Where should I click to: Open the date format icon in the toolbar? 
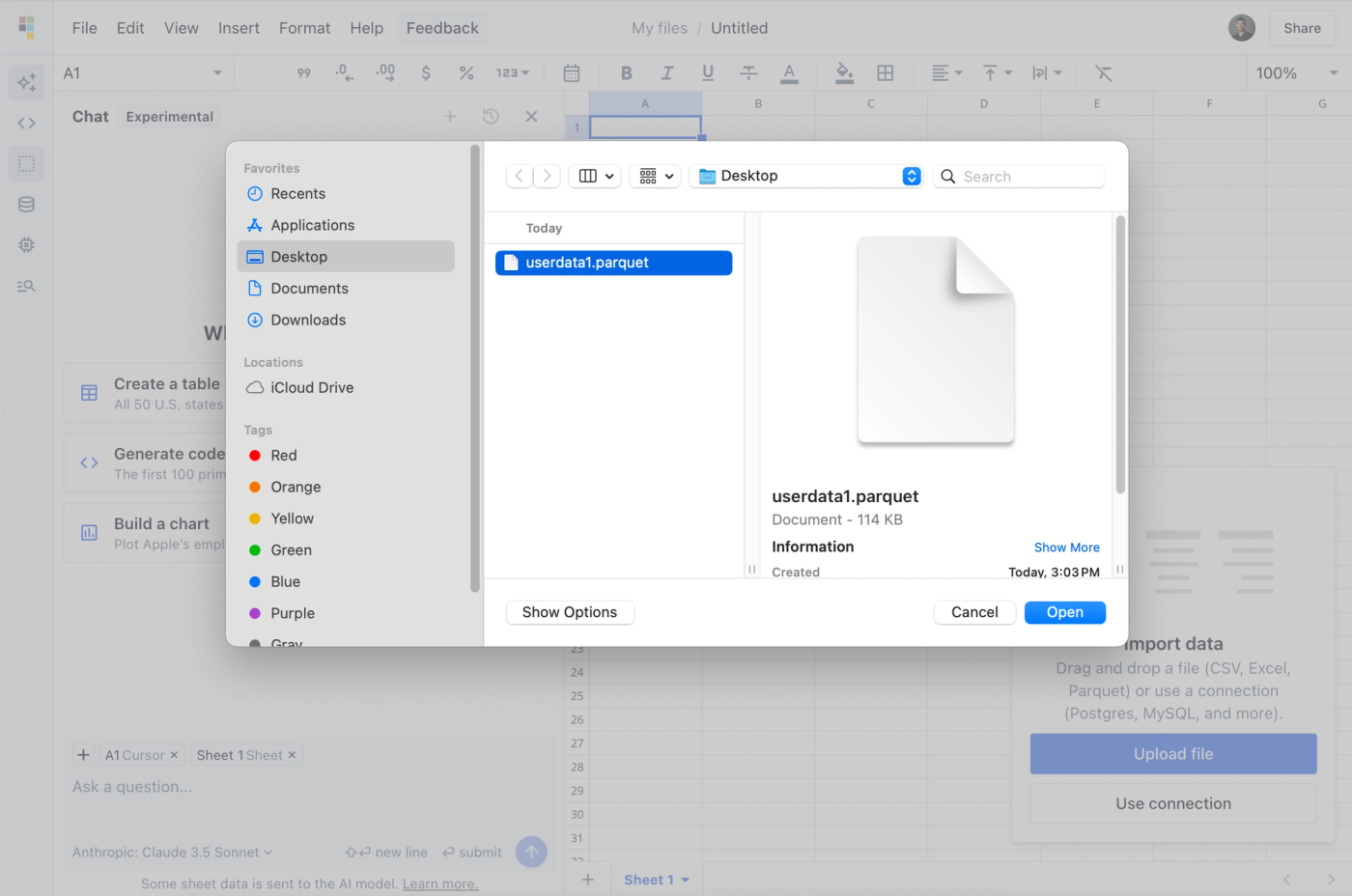point(572,72)
